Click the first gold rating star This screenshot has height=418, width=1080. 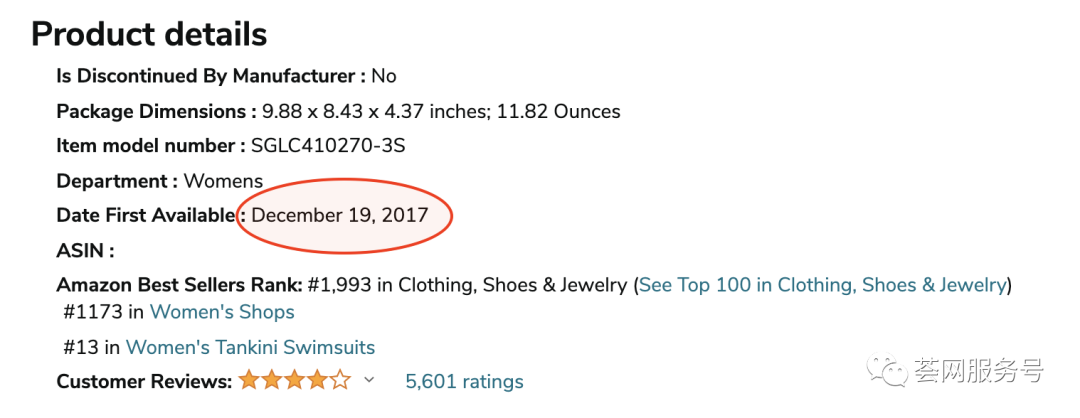click(x=248, y=381)
